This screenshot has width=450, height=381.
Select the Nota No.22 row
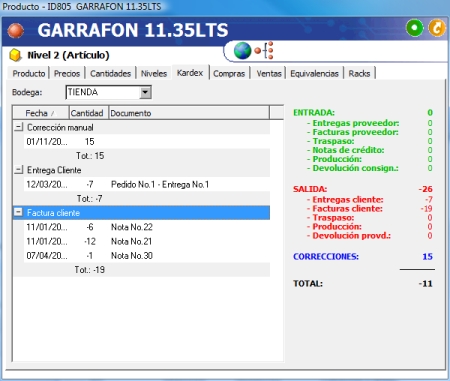[x=147, y=227]
